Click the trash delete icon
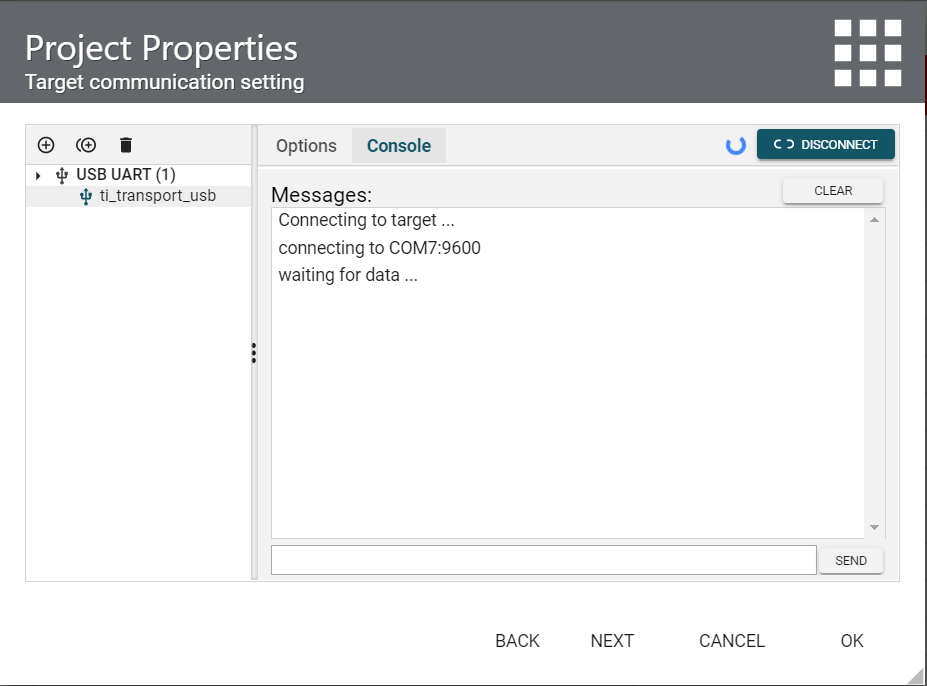Viewport: 927px width, 686px height. click(126, 145)
